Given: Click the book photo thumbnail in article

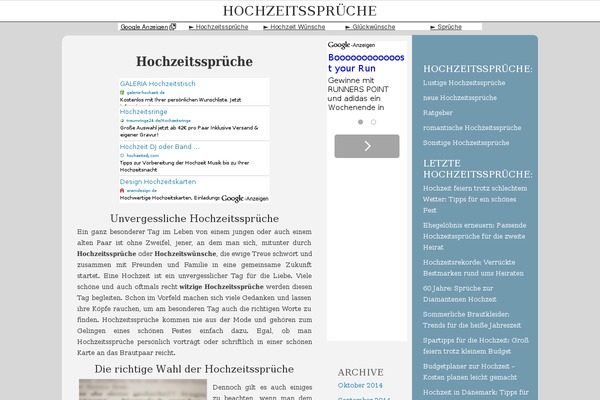Looking at the screenshot, I should coord(143,390).
